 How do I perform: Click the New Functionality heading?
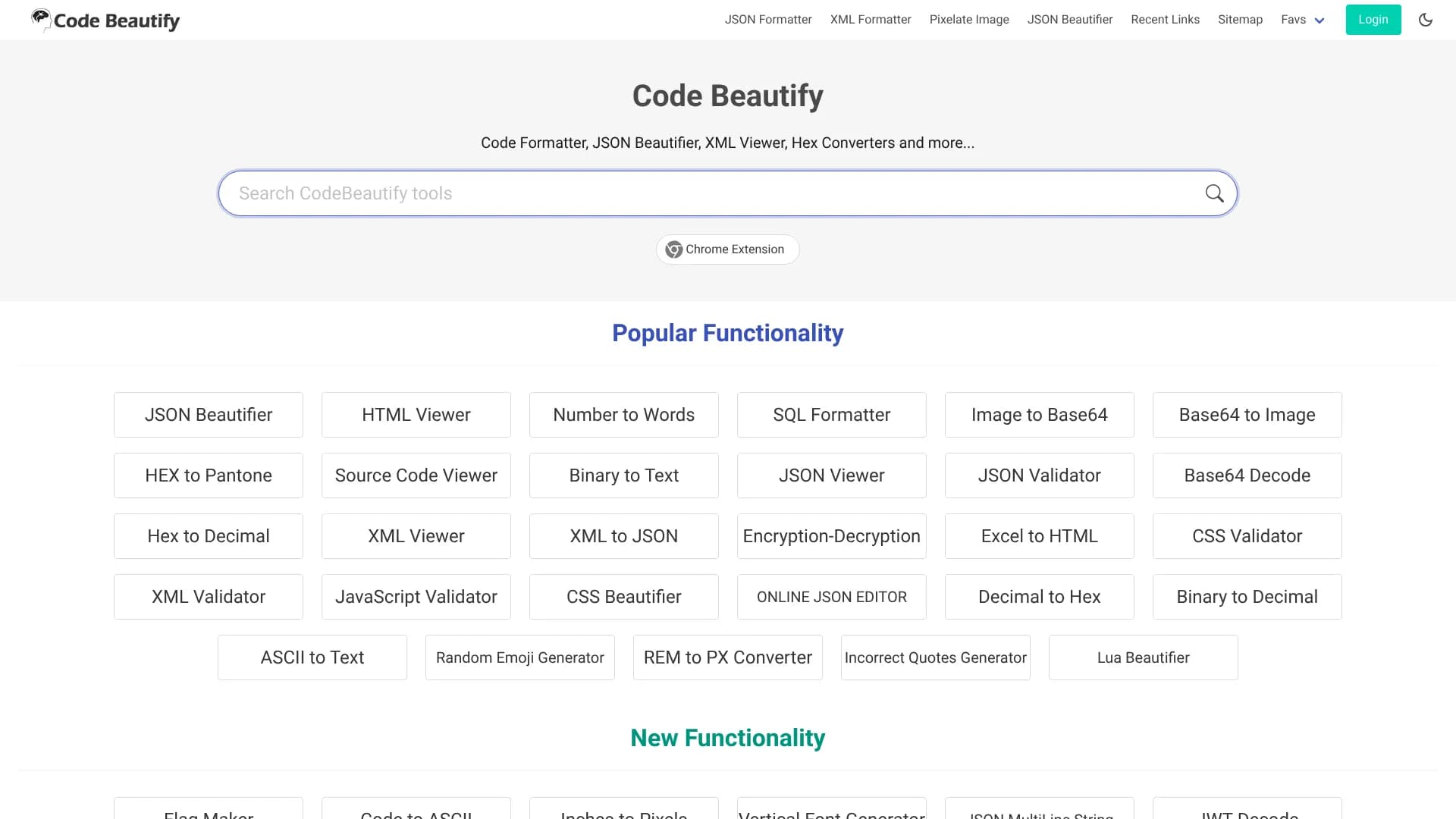[x=728, y=738]
